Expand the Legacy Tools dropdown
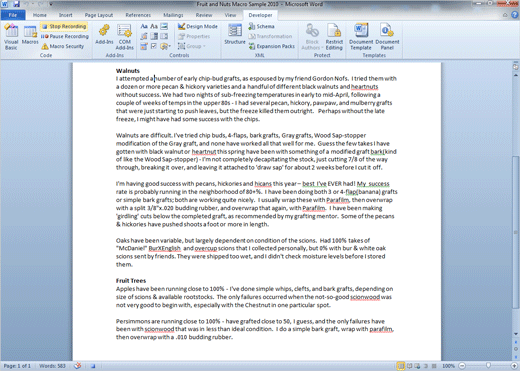 (x=165, y=46)
